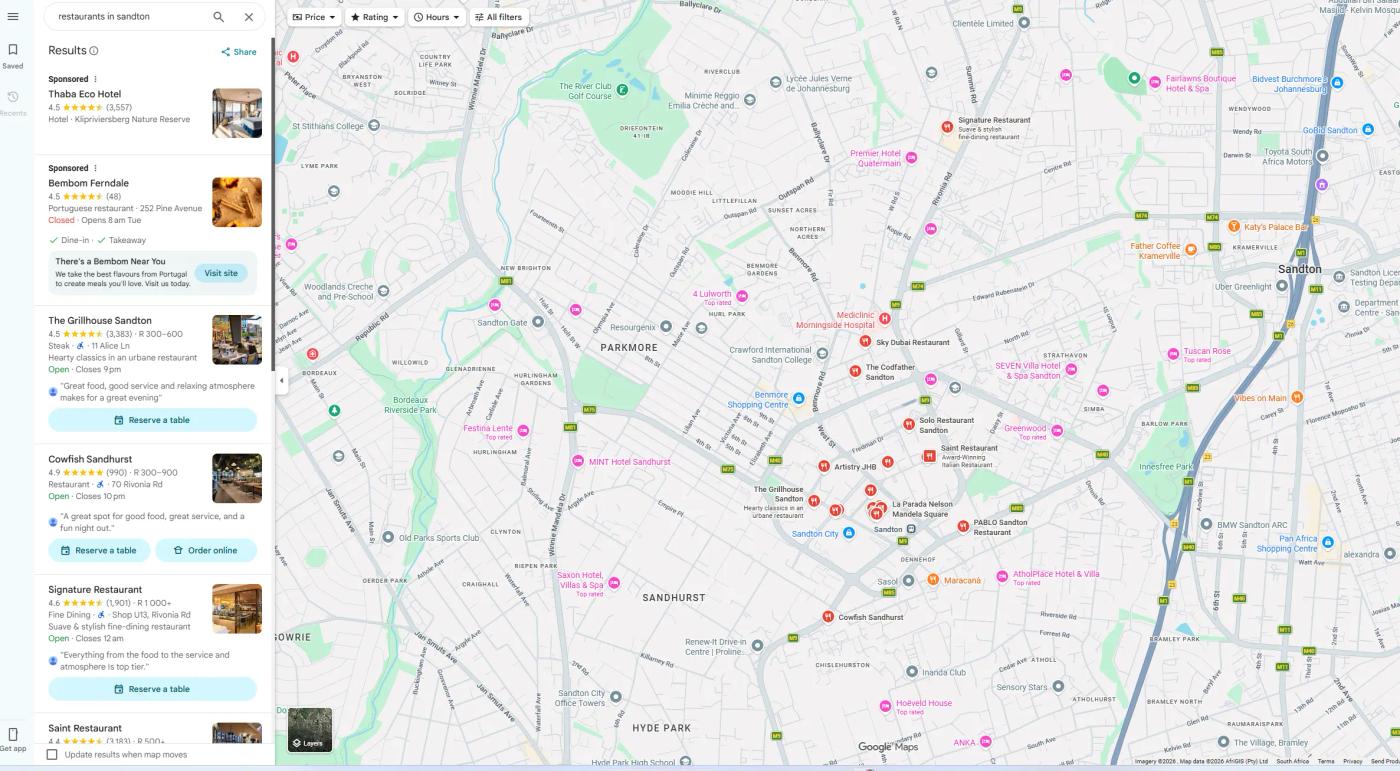Click the SANDHURST suburb label

[673, 598]
